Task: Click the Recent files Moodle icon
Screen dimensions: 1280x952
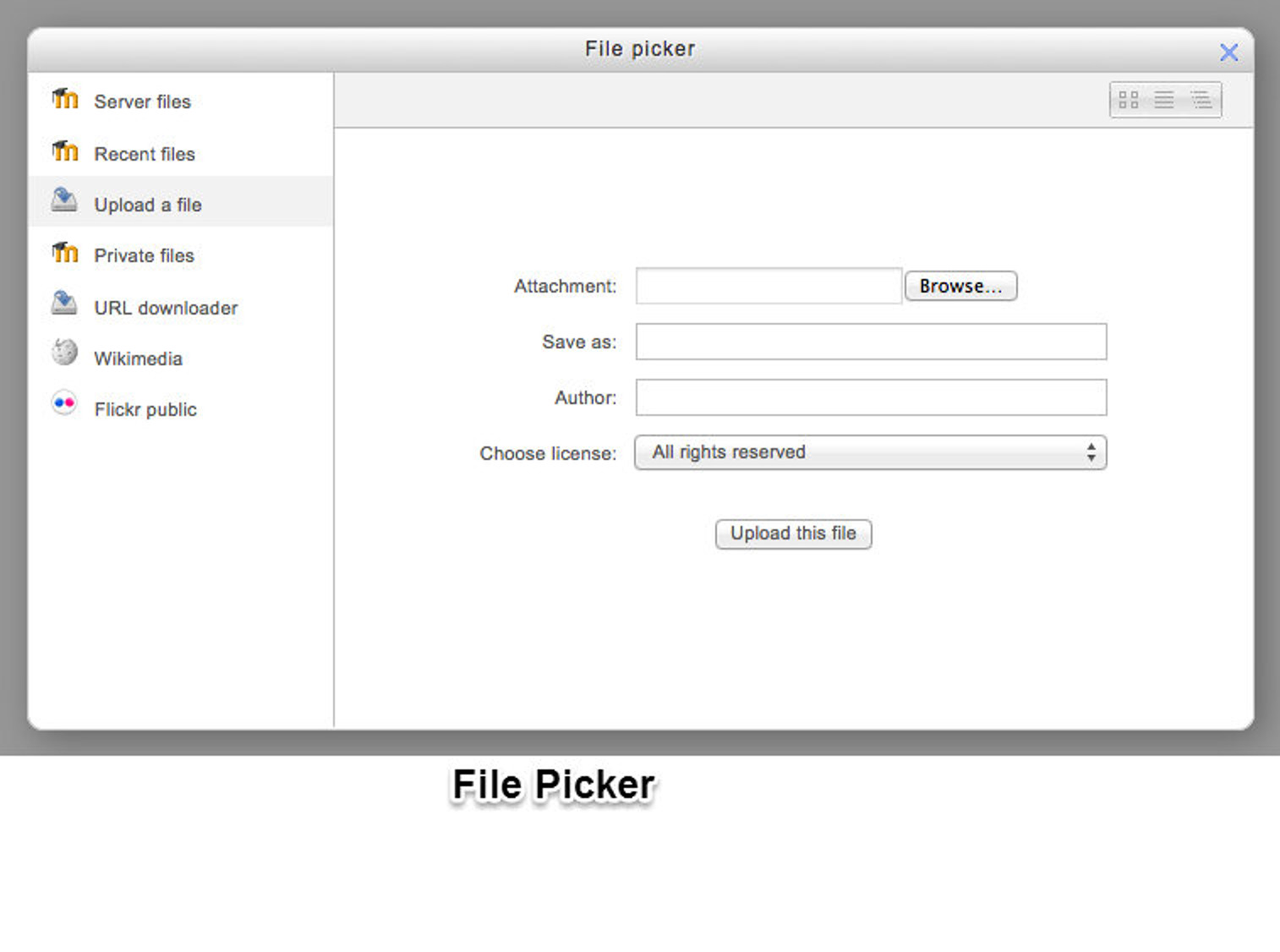Action: (x=64, y=150)
